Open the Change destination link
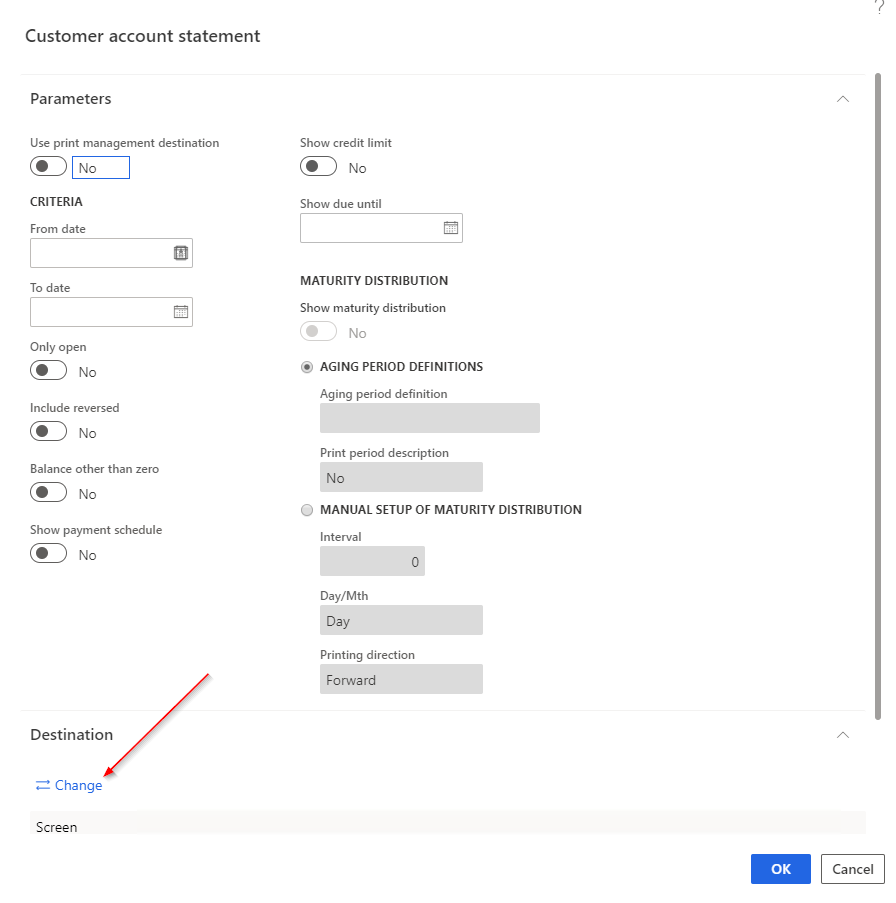896x903 pixels. point(76,785)
